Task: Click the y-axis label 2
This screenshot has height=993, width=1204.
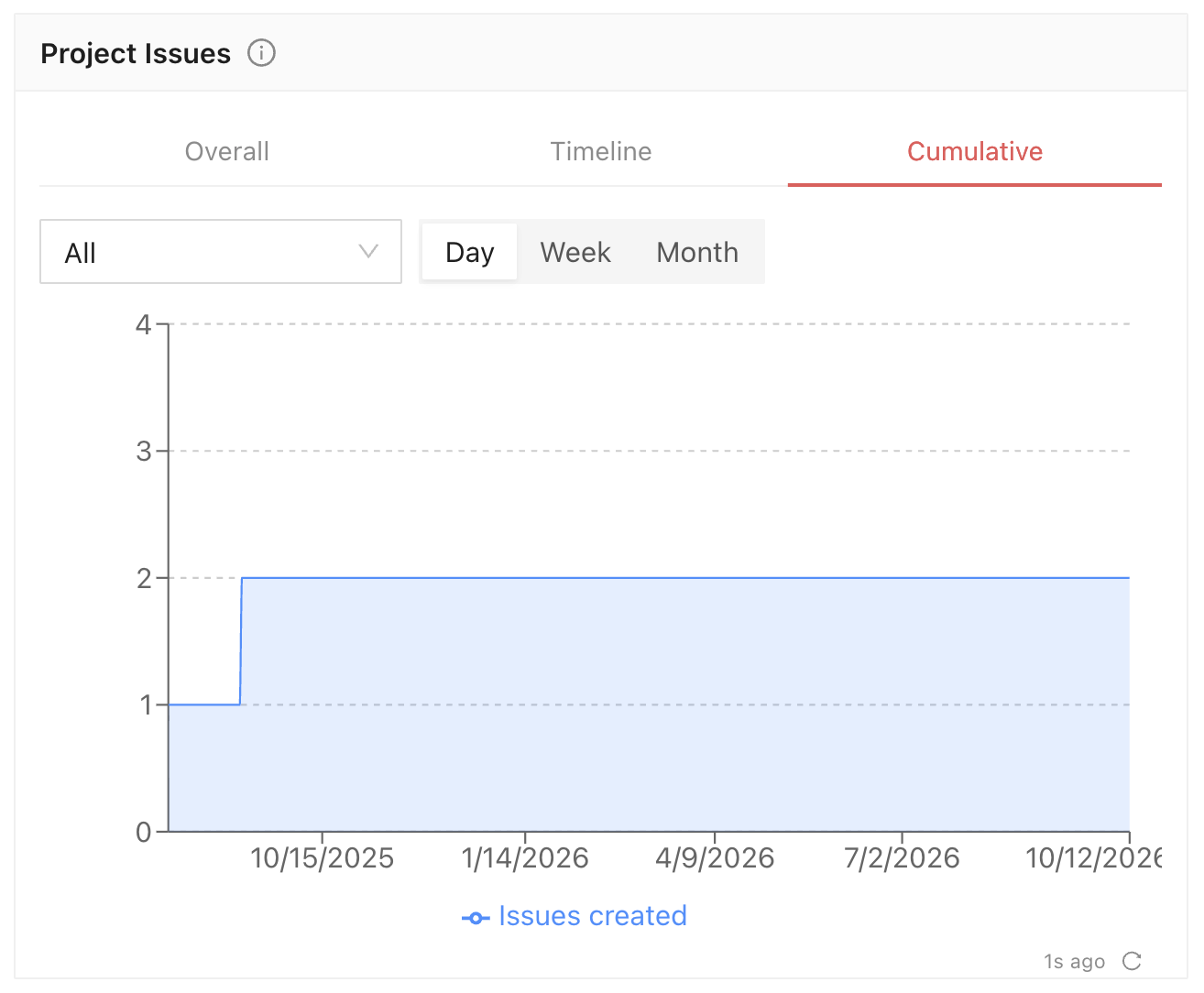Action: pyautogui.click(x=144, y=578)
